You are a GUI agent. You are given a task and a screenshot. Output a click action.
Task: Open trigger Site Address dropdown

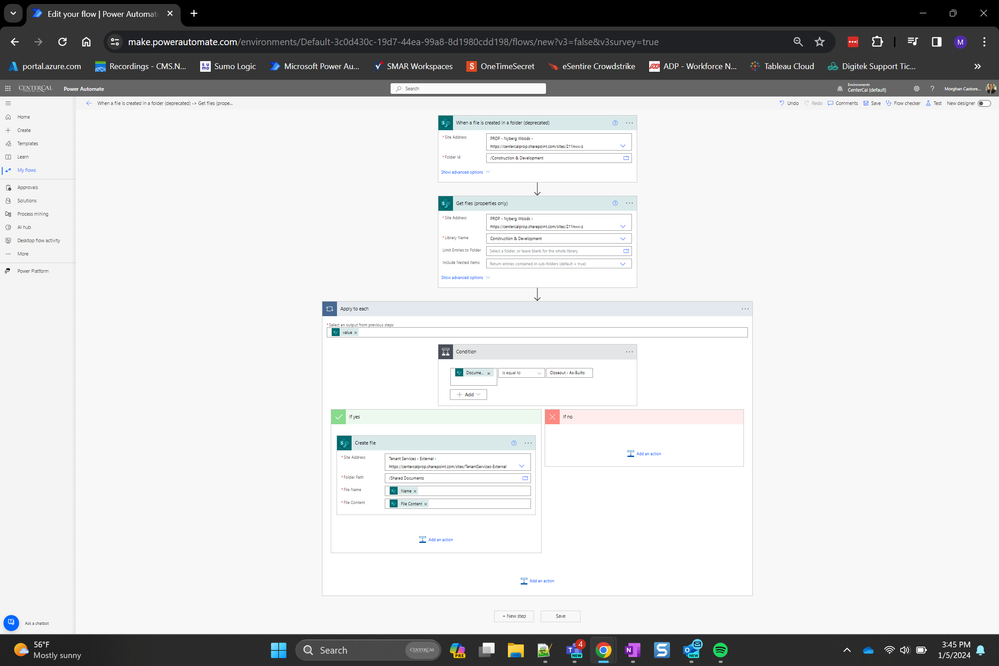point(622,146)
